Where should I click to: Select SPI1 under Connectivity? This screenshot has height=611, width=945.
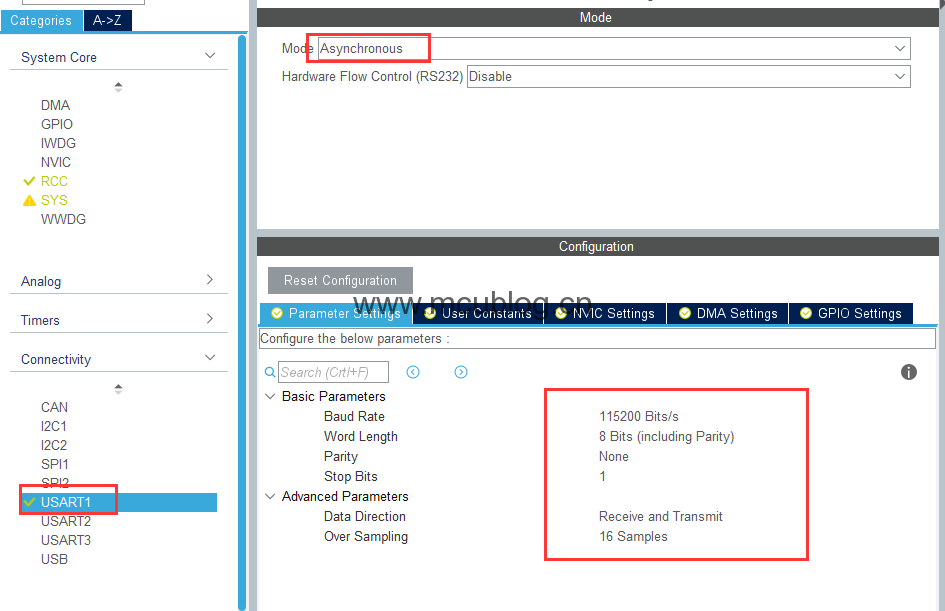pos(55,464)
